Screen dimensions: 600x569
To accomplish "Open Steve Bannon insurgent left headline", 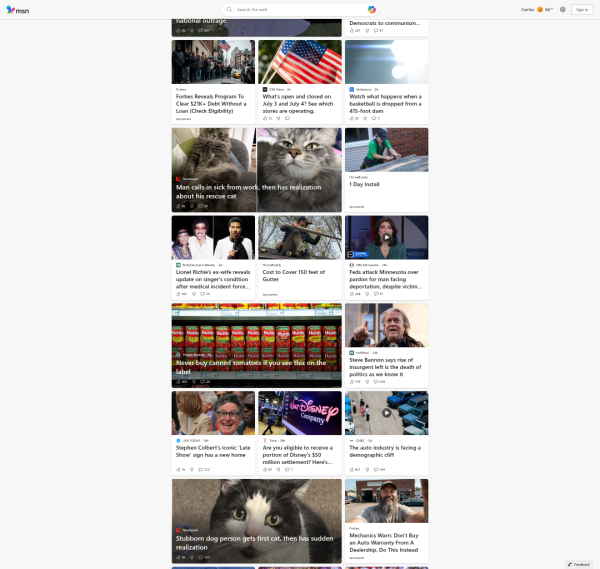I will coord(385,367).
